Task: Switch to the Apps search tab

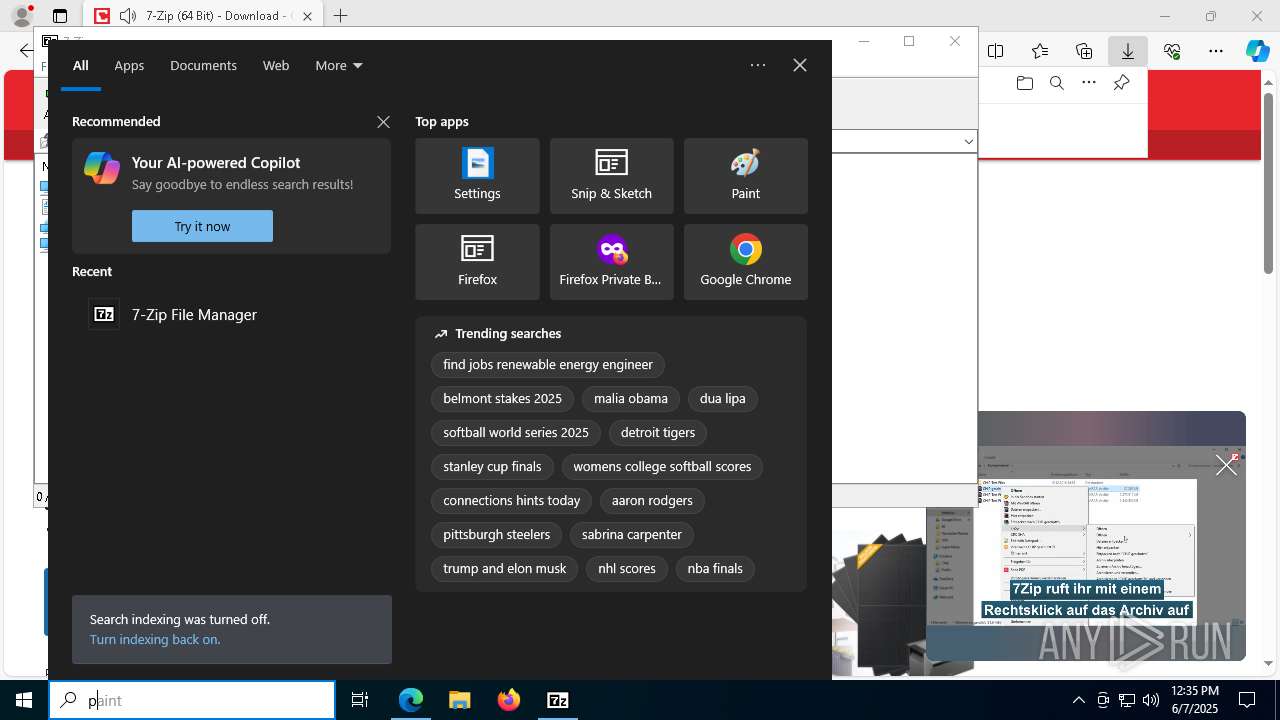Action: [129, 65]
